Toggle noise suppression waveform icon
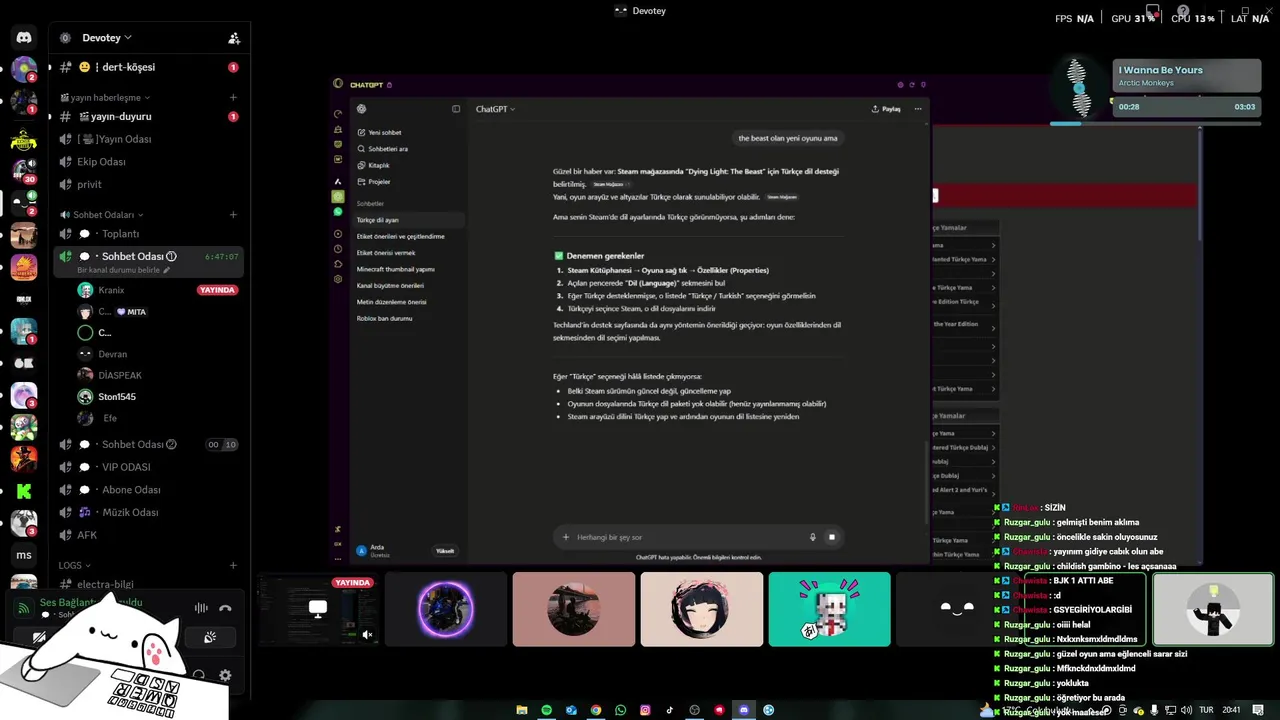 tap(201, 608)
